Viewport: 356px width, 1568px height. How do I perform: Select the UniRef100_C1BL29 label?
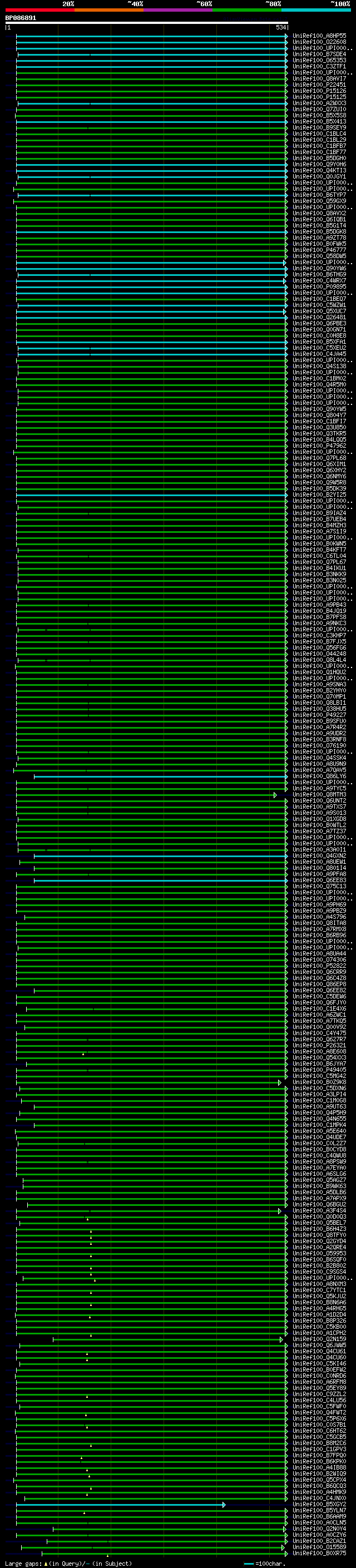[319, 140]
